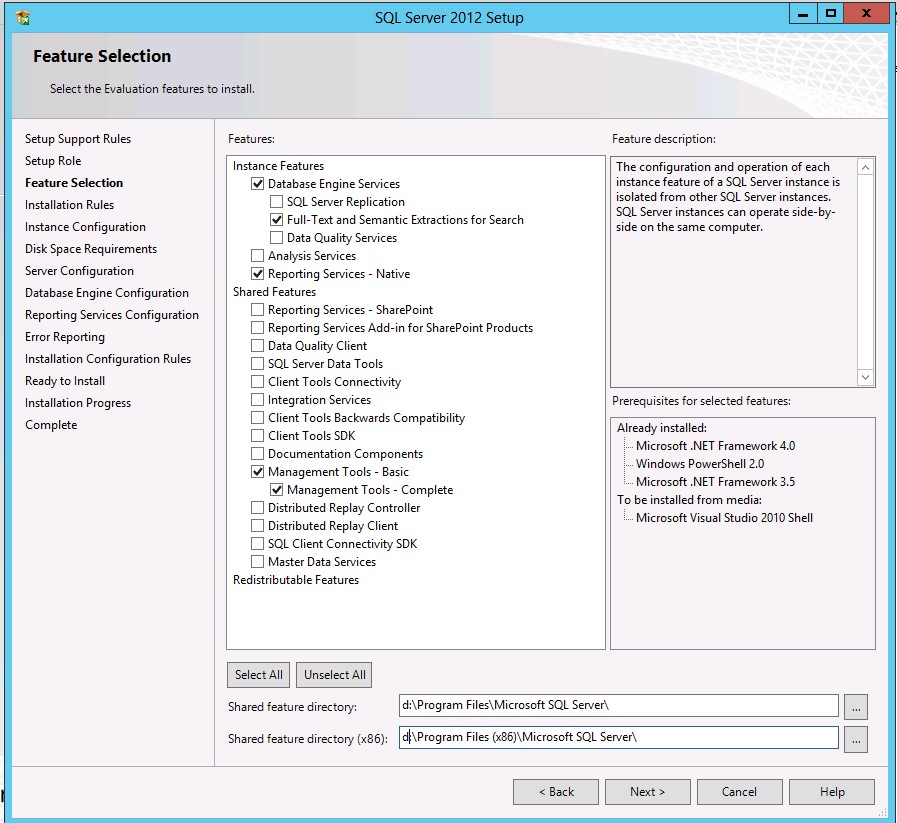Tick Reporting Services Add-in for SharePoint Products
897x823 pixels.
pos(257,328)
